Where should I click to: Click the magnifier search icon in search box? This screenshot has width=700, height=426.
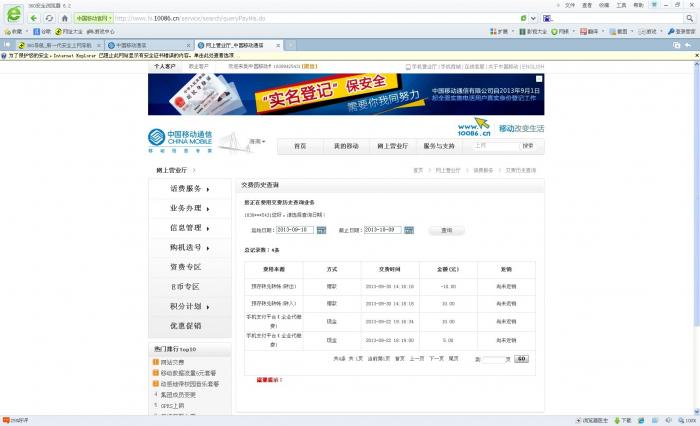point(689,18)
